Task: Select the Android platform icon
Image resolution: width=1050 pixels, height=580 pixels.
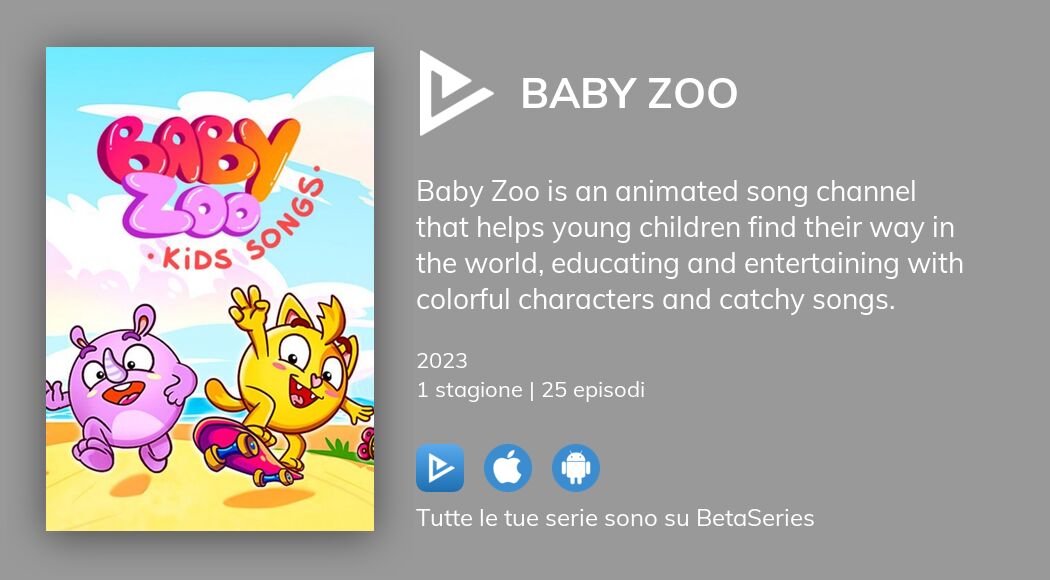Action: coord(576,467)
